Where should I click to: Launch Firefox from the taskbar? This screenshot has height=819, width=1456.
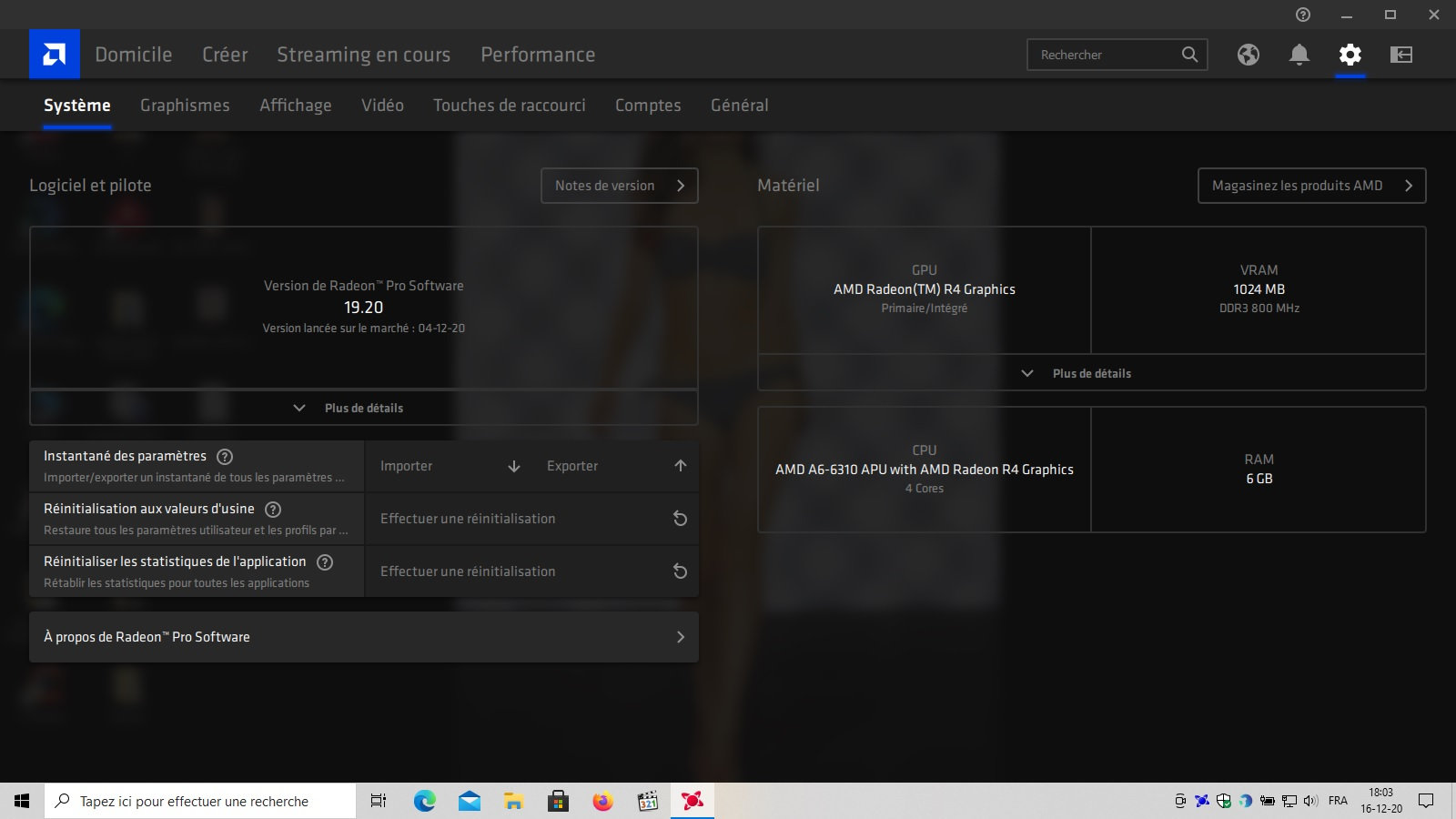click(602, 801)
